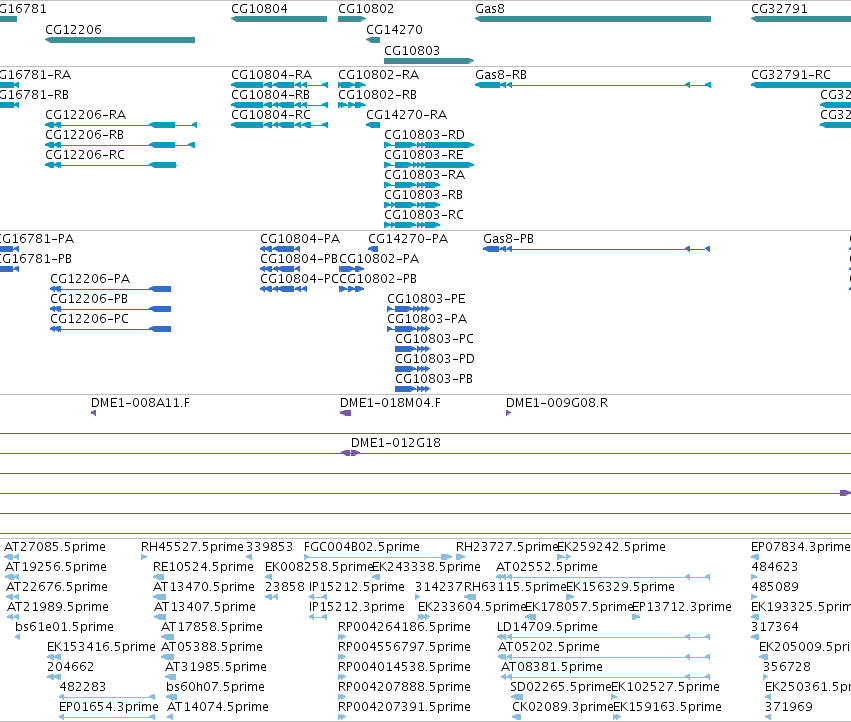The width and height of the screenshot is (851, 722).
Task: Click EST AT27085.5prime label
Action: pos(55,547)
